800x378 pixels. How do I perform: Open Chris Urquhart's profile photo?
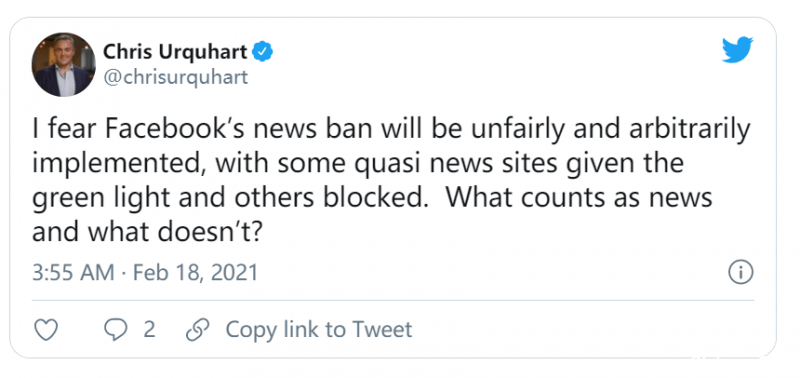coord(64,64)
